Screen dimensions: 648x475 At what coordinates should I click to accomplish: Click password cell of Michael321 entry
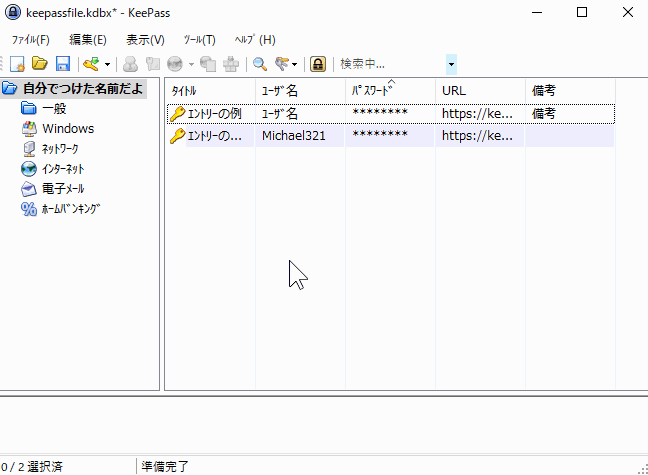coord(380,135)
